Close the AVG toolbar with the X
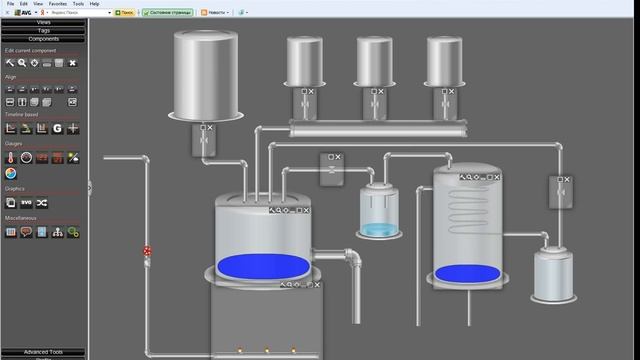Viewport: 640px width, 360px height. [7, 13]
